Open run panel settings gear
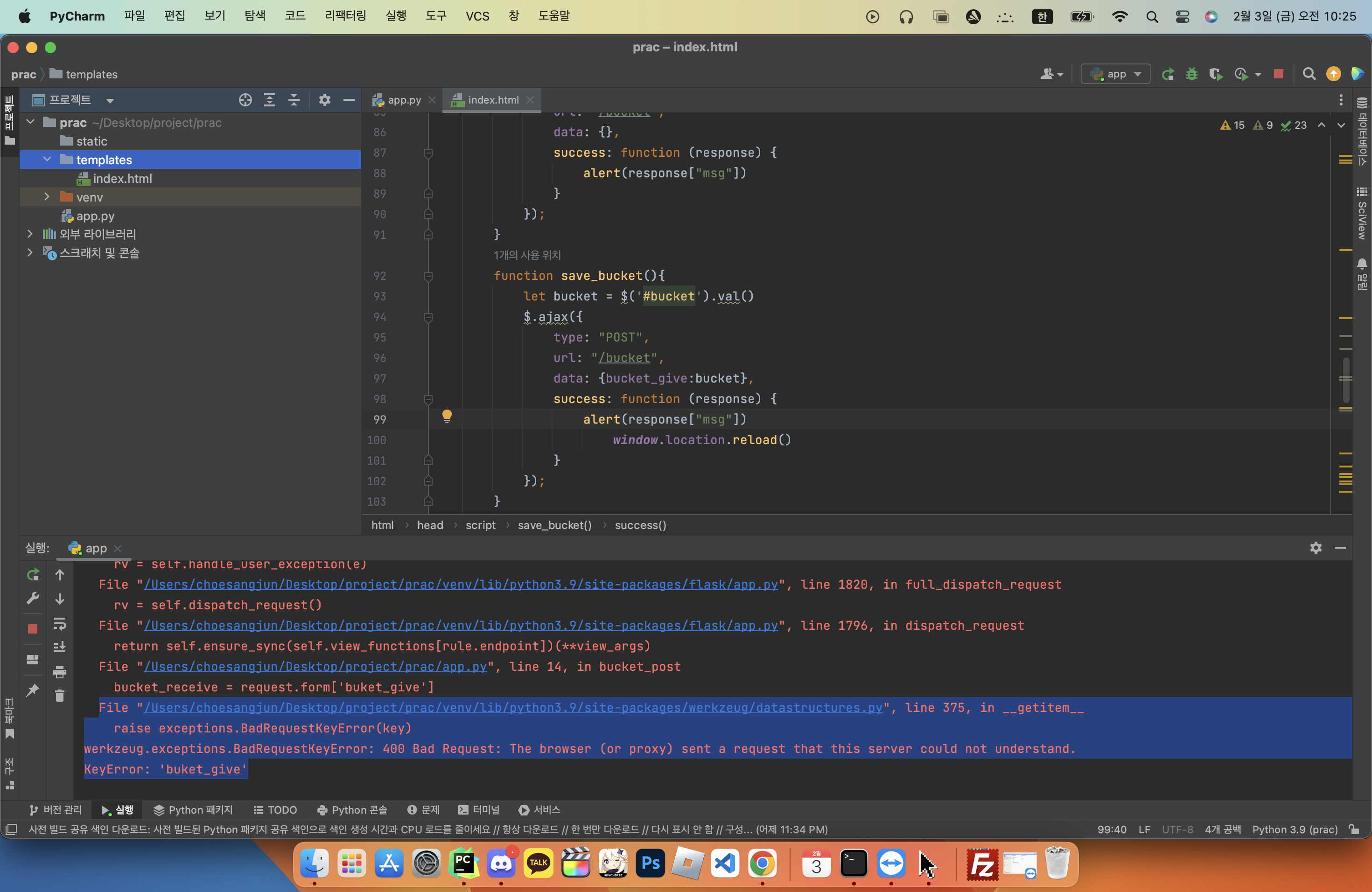 1316,548
